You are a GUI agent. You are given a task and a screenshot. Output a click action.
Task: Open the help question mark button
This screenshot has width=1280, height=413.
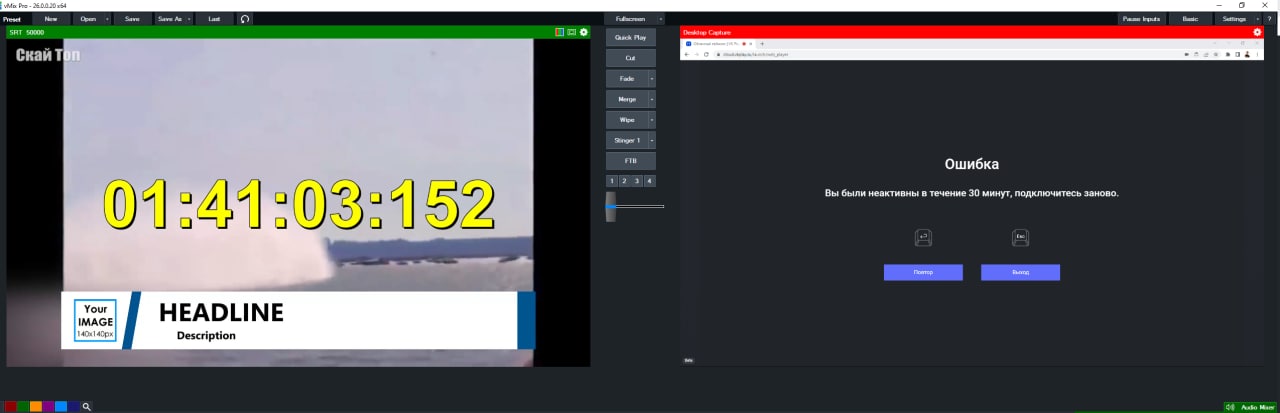1270,18
